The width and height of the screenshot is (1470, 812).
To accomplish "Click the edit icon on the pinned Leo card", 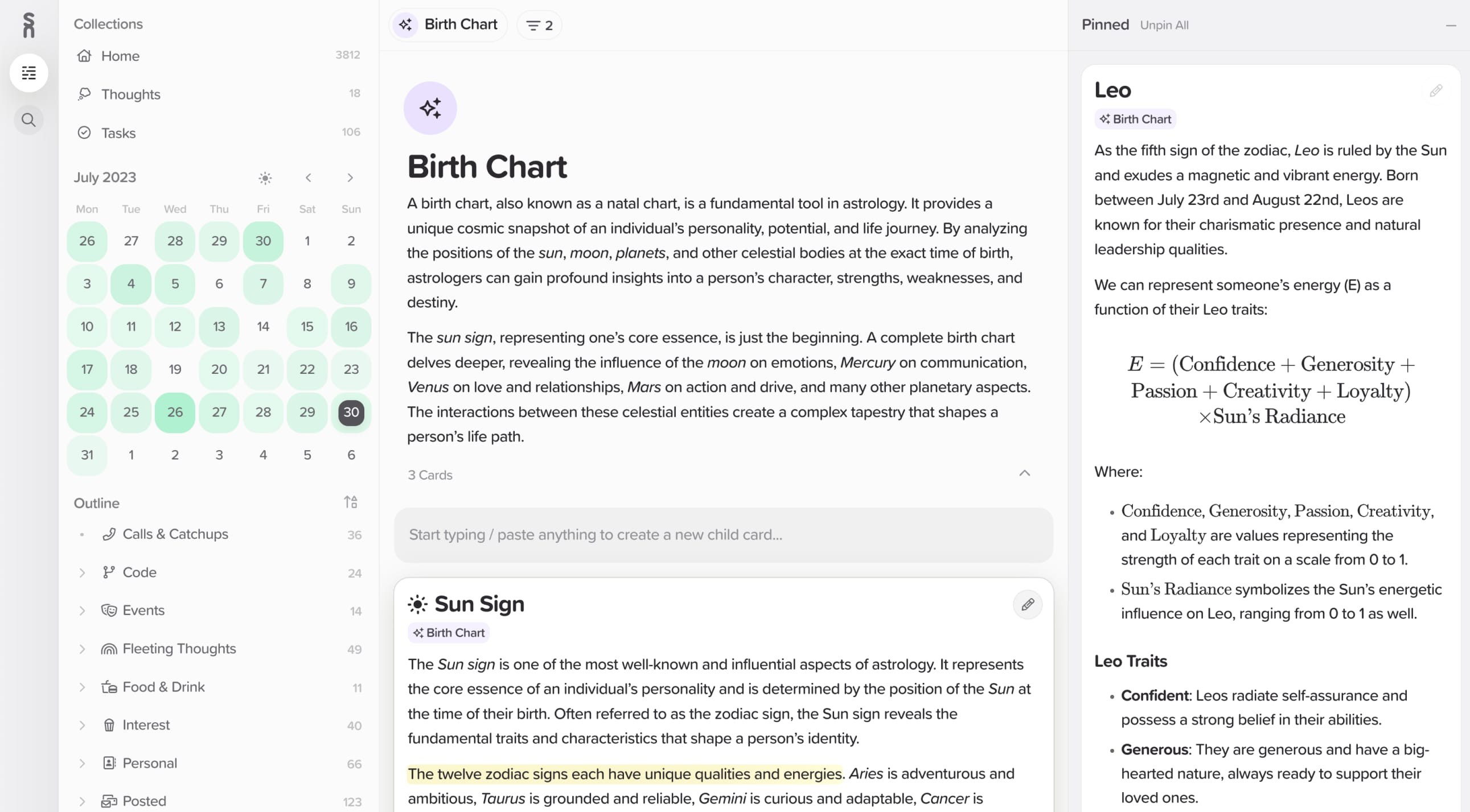I will coord(1436,89).
